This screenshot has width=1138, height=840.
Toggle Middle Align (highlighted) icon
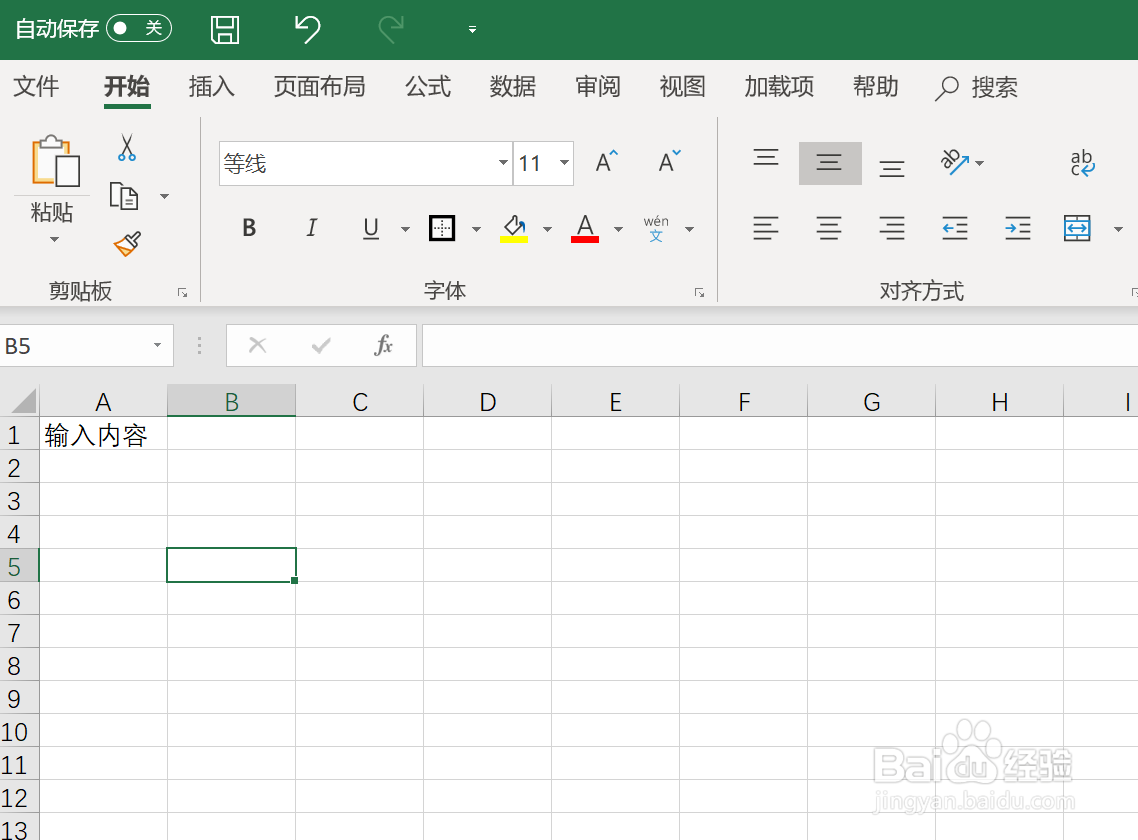tap(830, 163)
